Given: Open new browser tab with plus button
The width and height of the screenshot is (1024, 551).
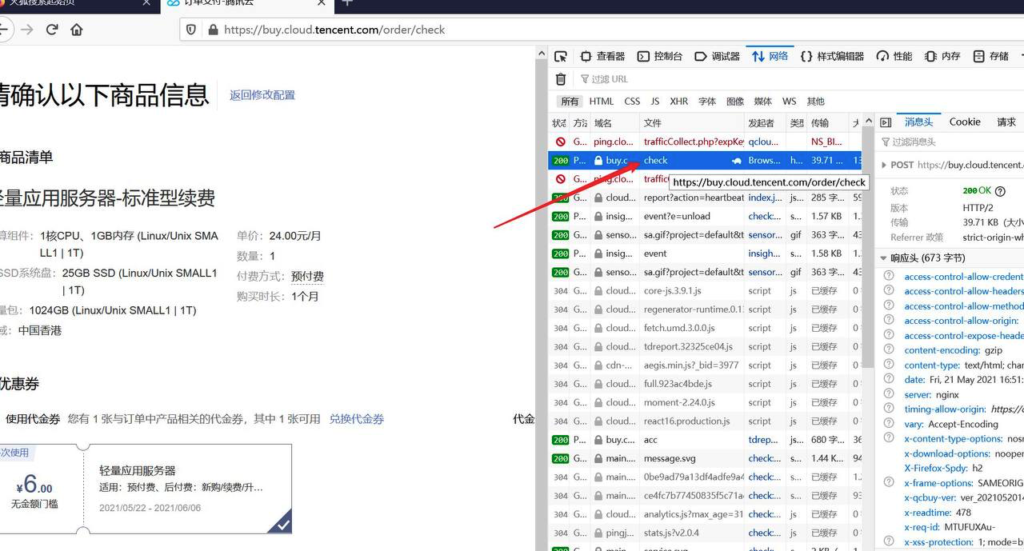Looking at the screenshot, I should 347,3.
